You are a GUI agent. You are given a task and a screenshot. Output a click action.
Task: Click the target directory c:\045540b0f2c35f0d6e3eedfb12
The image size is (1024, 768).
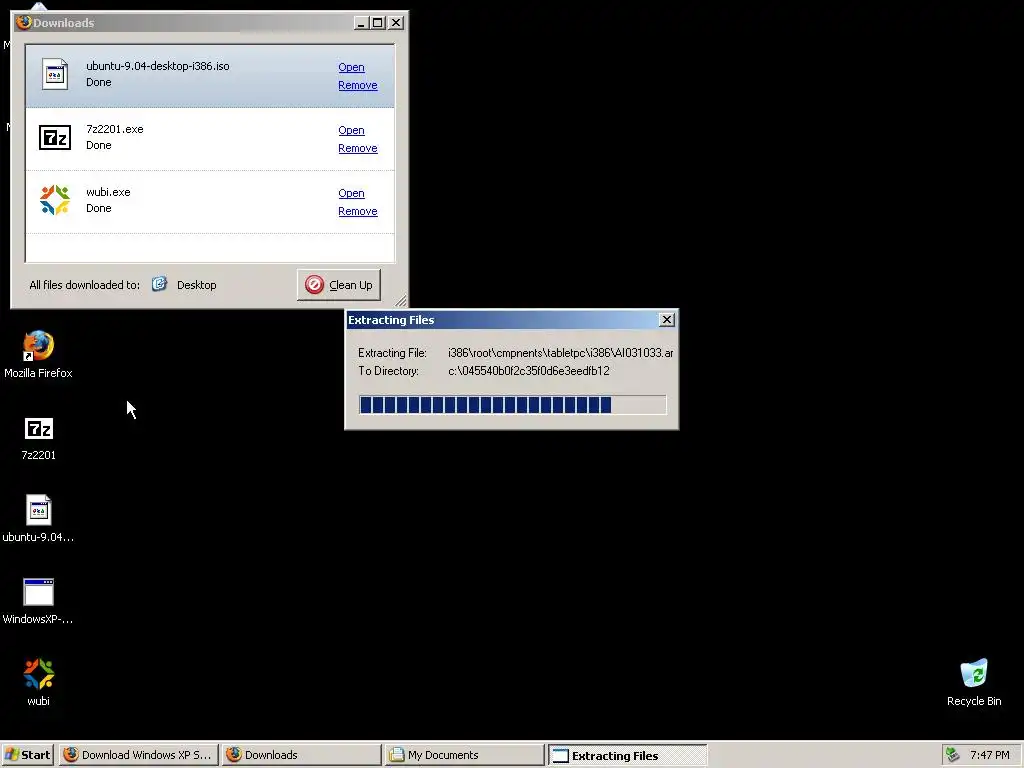529,371
